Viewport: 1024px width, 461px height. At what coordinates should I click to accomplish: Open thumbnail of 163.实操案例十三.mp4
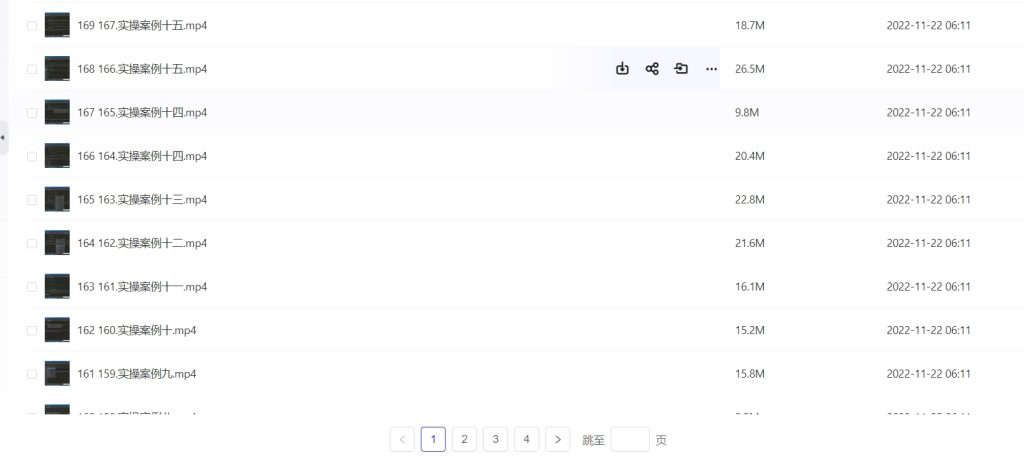pos(57,199)
